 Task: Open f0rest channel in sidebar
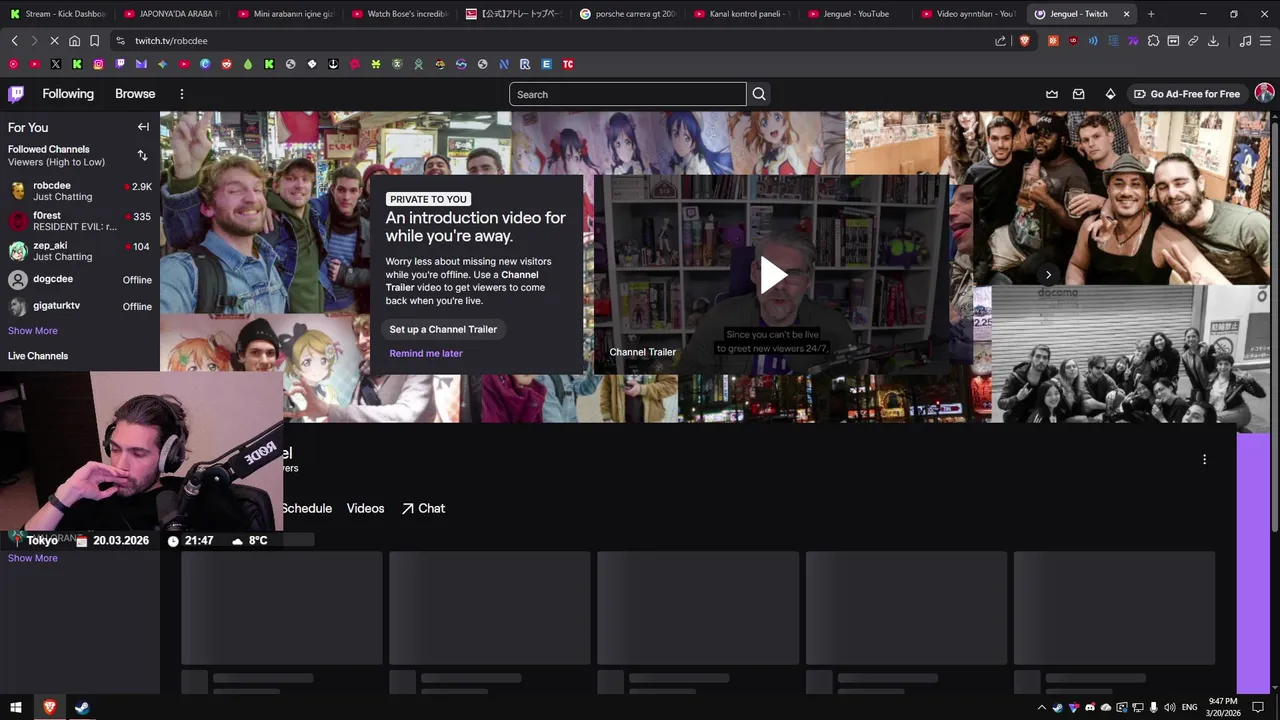[80, 221]
